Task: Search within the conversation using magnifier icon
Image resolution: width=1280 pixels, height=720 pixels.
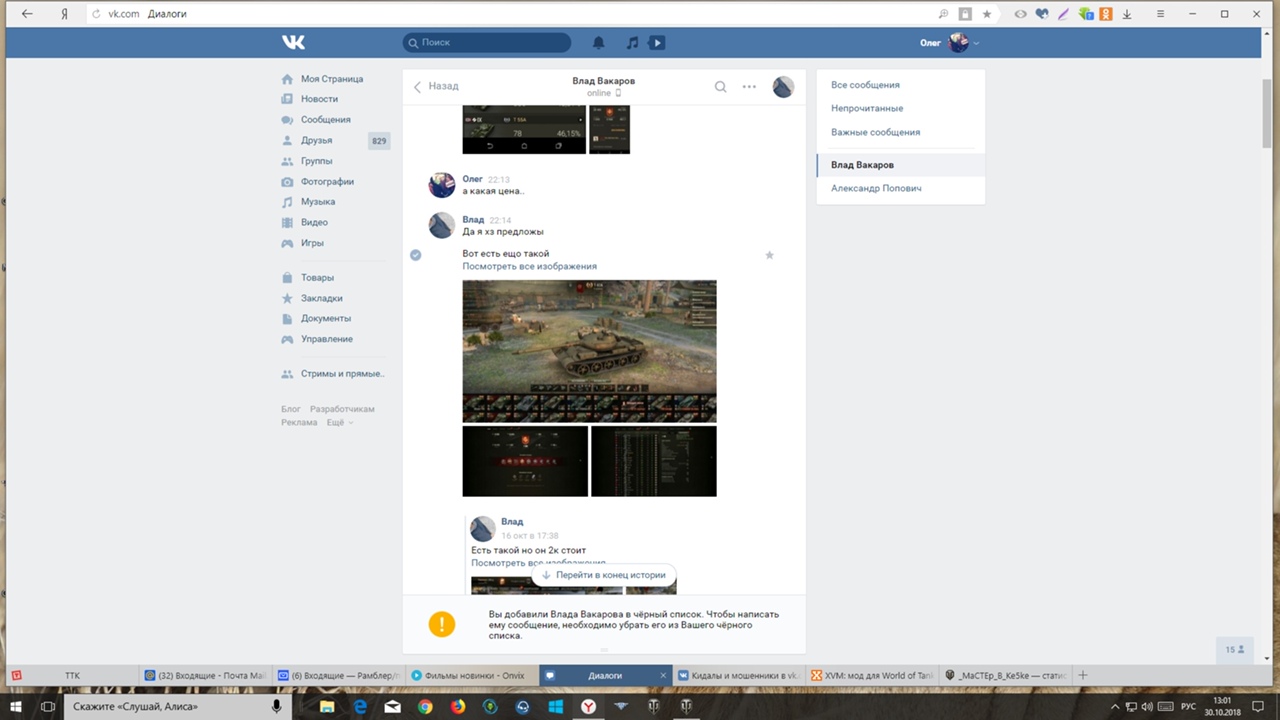Action: tap(720, 87)
